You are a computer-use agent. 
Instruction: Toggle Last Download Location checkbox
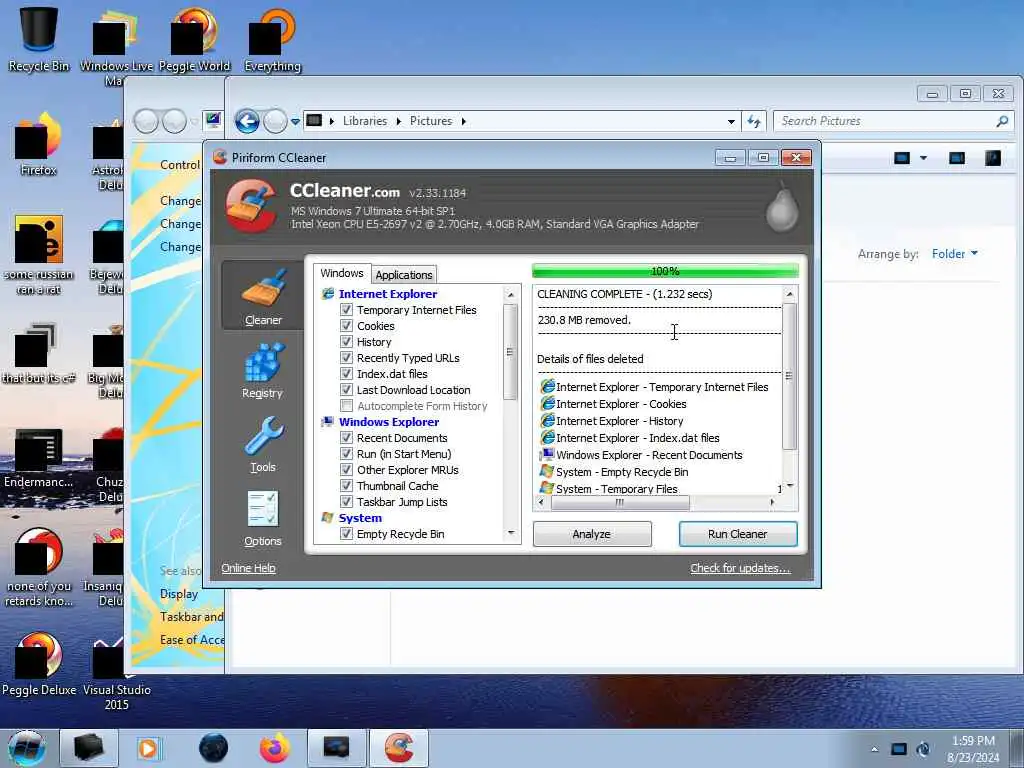click(x=347, y=390)
